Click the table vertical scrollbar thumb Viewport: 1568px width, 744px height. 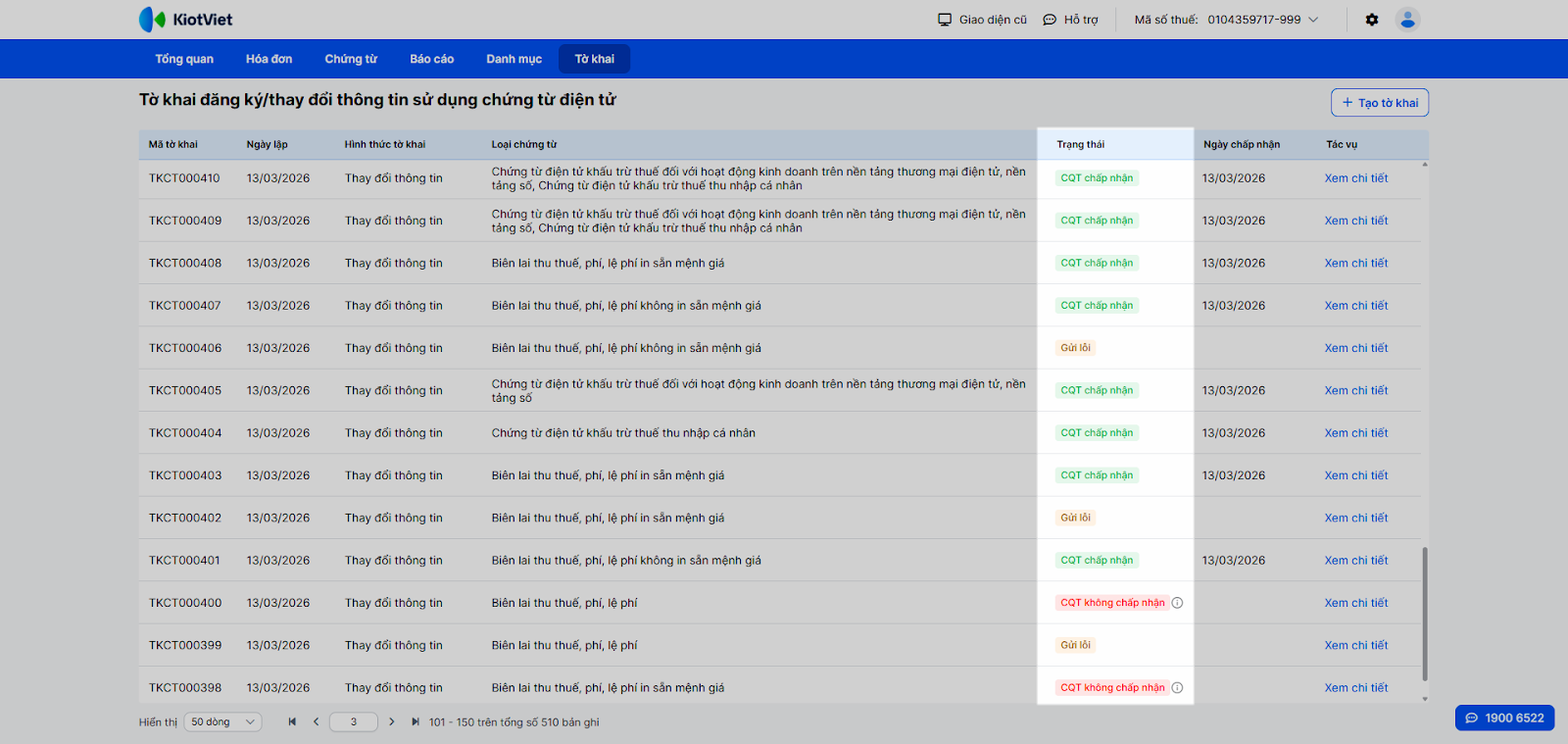coord(1425,614)
